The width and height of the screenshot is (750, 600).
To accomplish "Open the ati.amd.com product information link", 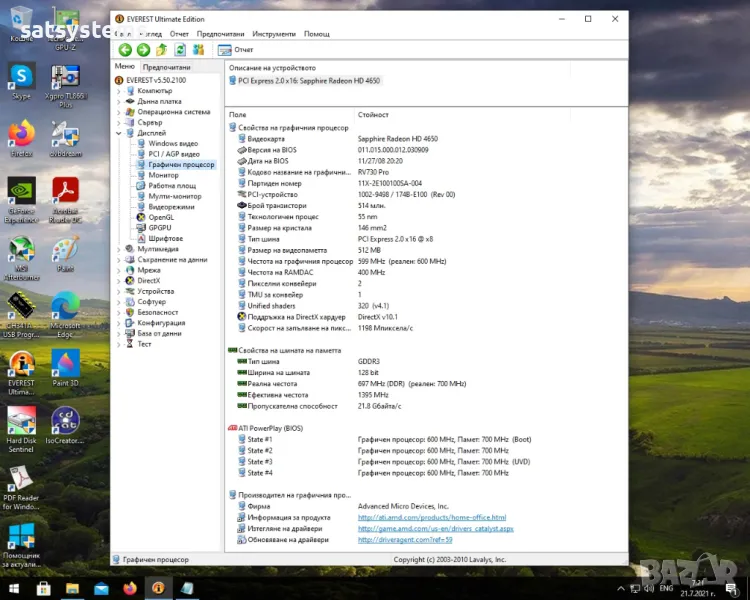I will pyautogui.click(x=420, y=517).
